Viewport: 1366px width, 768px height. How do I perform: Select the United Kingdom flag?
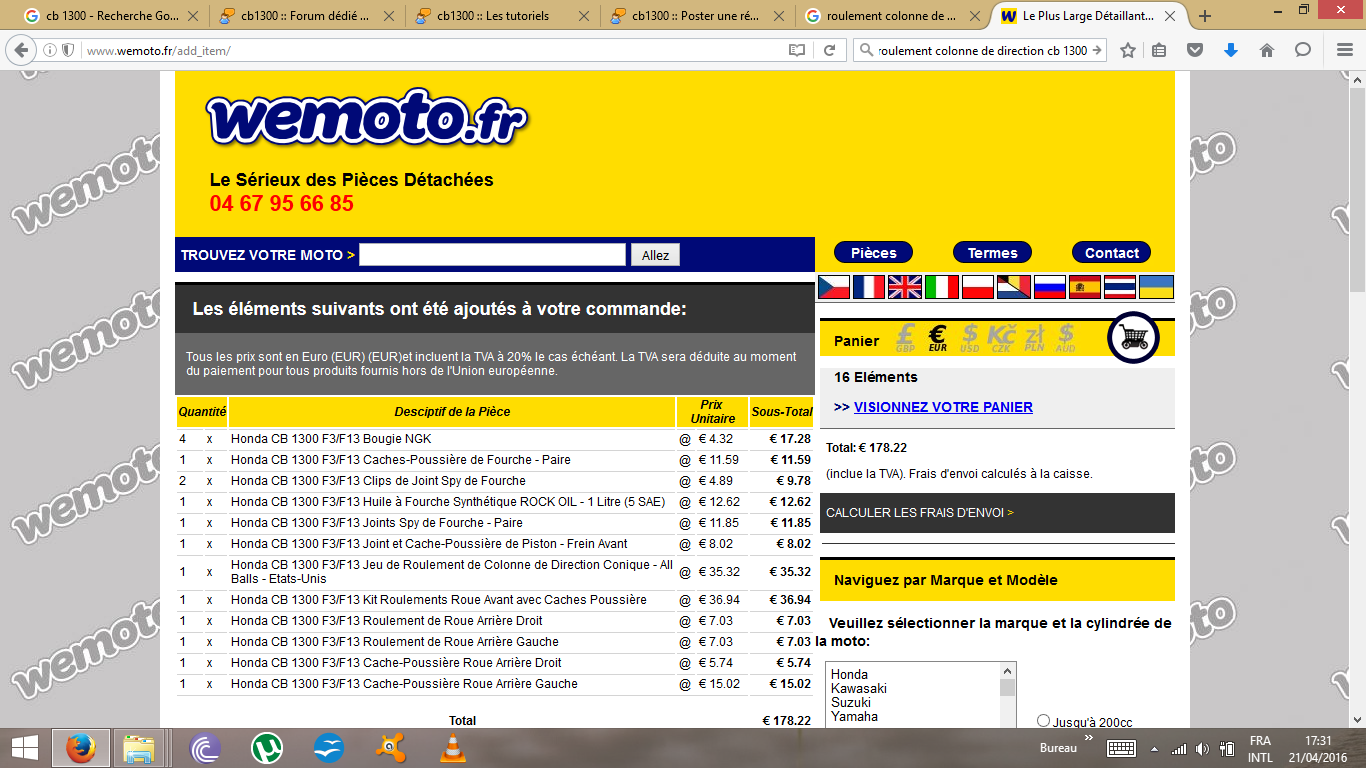pos(905,287)
